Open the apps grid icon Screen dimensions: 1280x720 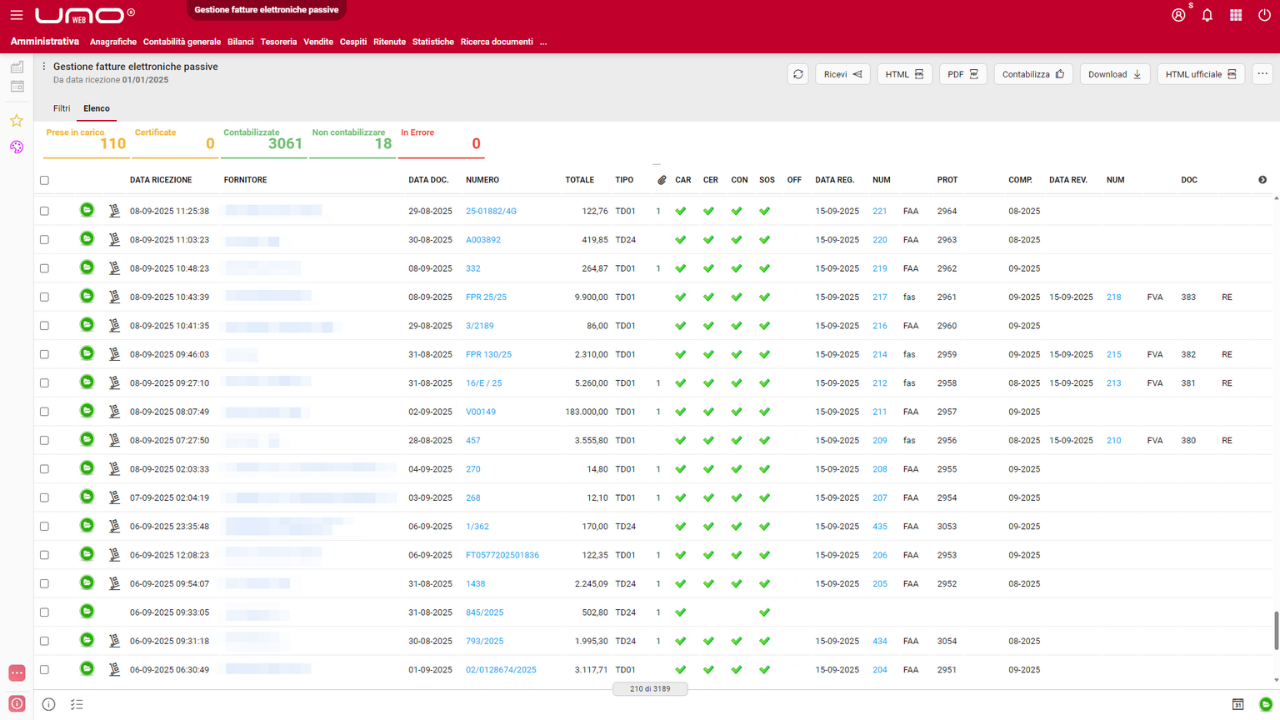tap(1236, 15)
